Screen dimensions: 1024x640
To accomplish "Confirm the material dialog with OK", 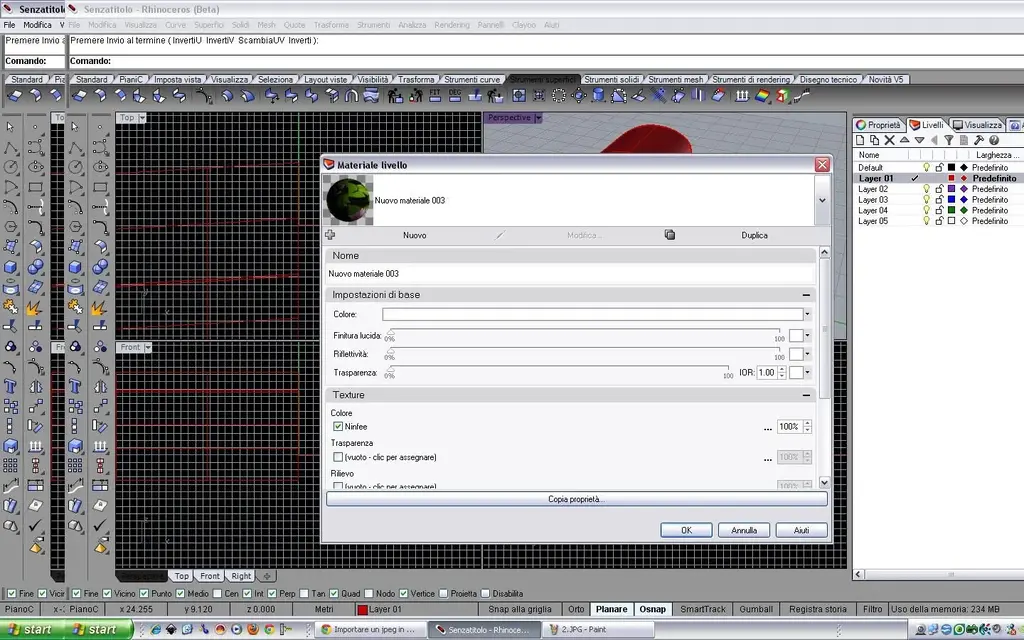I will point(686,530).
